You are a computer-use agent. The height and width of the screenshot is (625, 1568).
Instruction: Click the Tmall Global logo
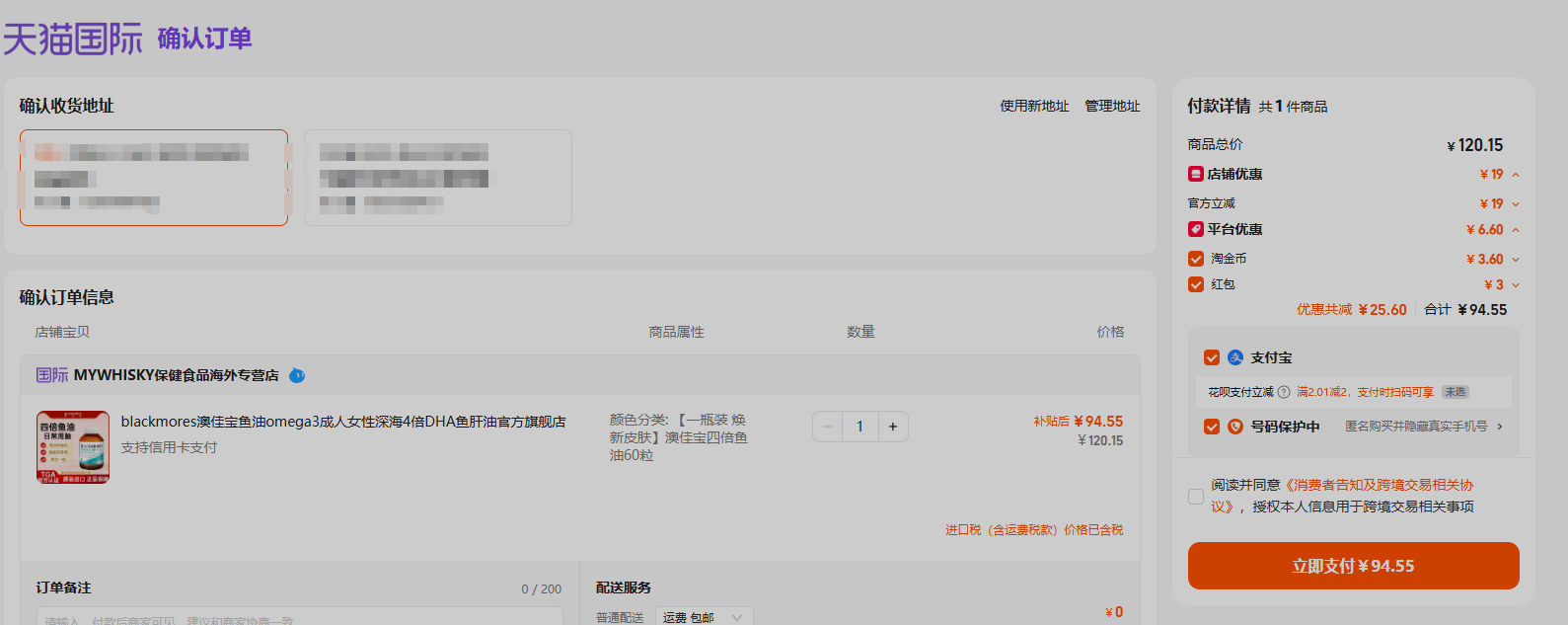pos(73,39)
